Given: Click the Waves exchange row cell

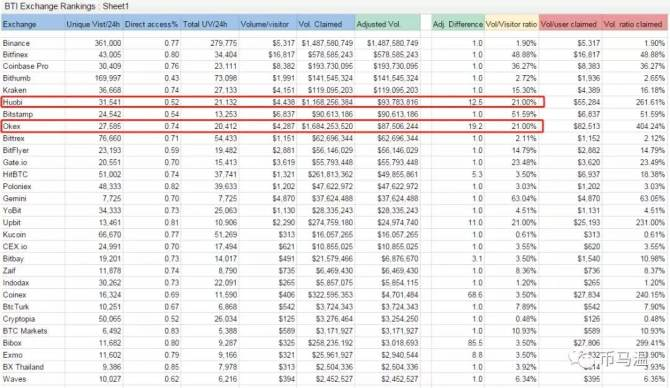Looking at the screenshot, I should pos(14,379).
